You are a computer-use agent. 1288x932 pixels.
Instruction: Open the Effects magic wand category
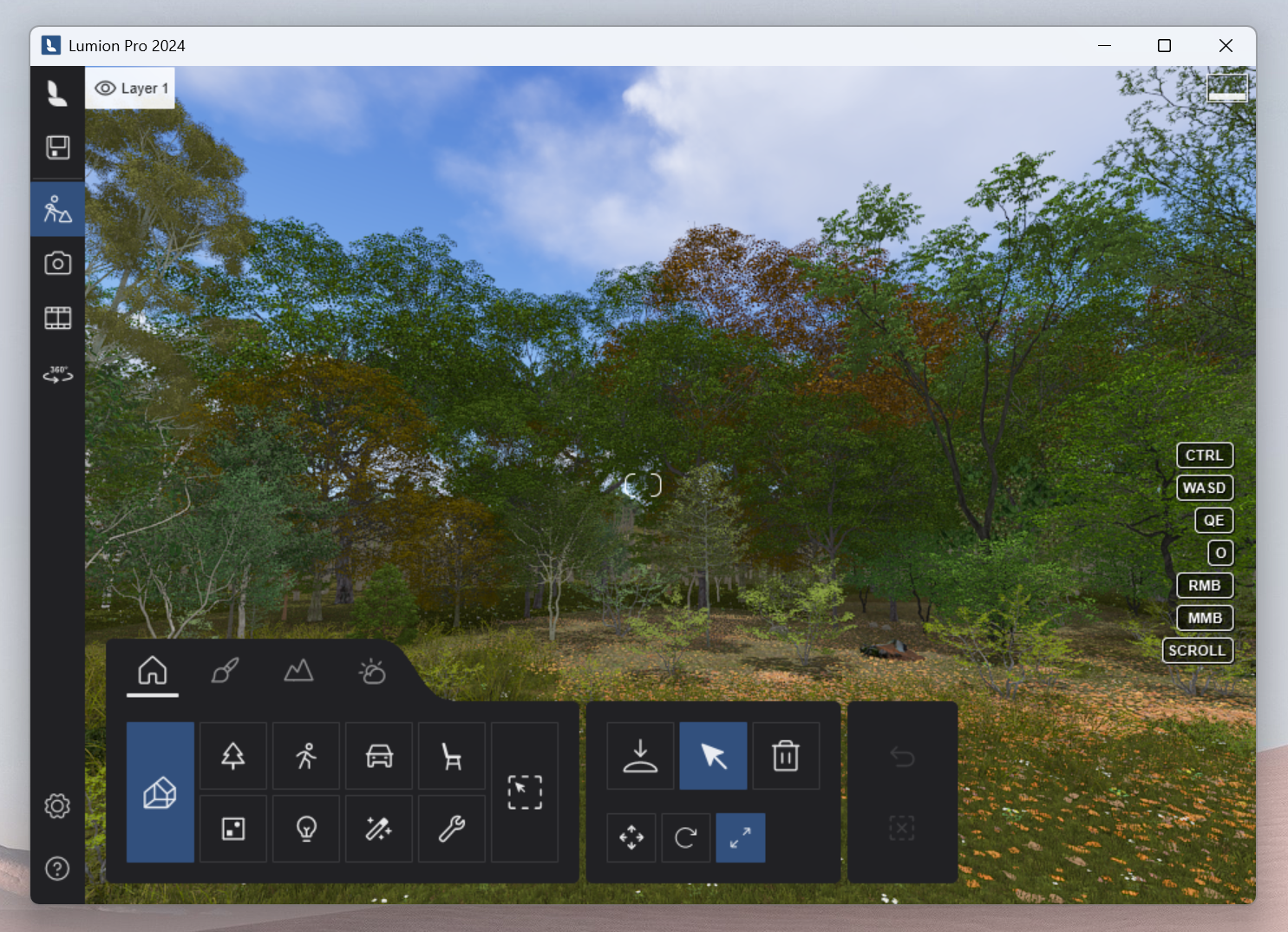(x=379, y=829)
